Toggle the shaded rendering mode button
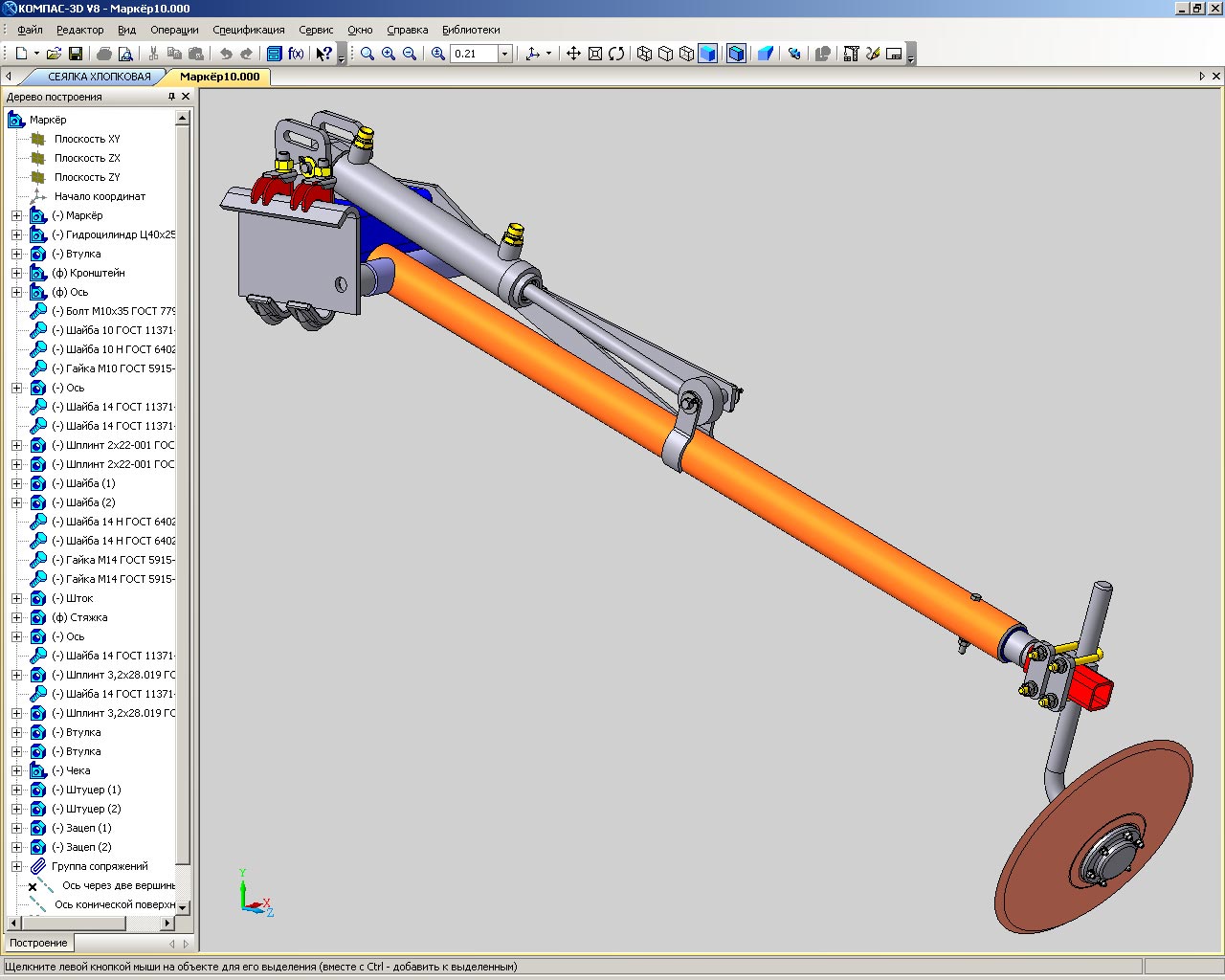The height and width of the screenshot is (980, 1225). click(707, 54)
